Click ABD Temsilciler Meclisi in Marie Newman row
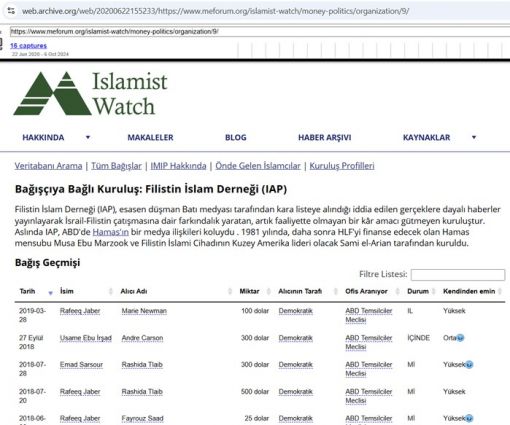The width and height of the screenshot is (510, 425). pos(369,315)
